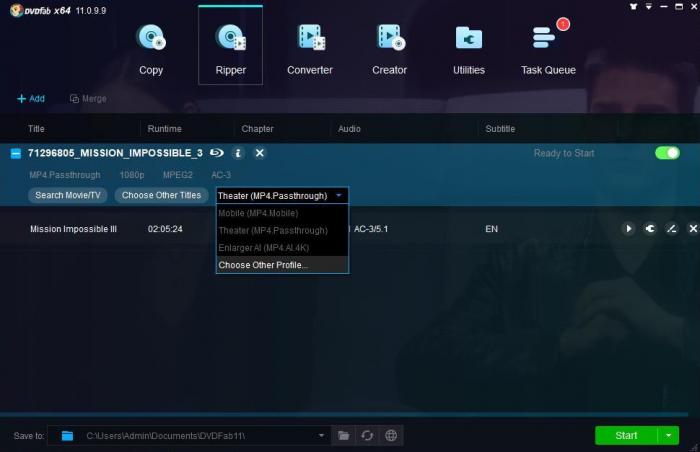700x452 pixels.
Task: Click the 02:05:24 runtime value
Action: [165, 229]
